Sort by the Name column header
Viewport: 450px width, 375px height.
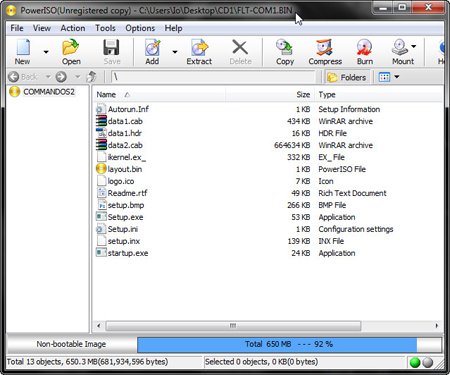159,95
